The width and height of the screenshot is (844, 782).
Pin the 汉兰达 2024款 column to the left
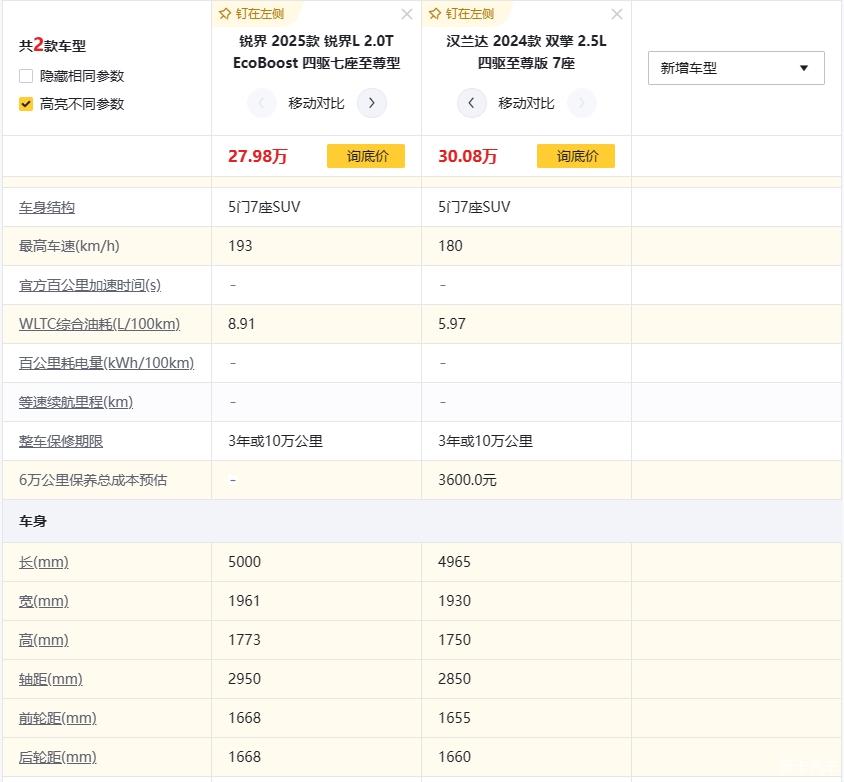[462, 13]
